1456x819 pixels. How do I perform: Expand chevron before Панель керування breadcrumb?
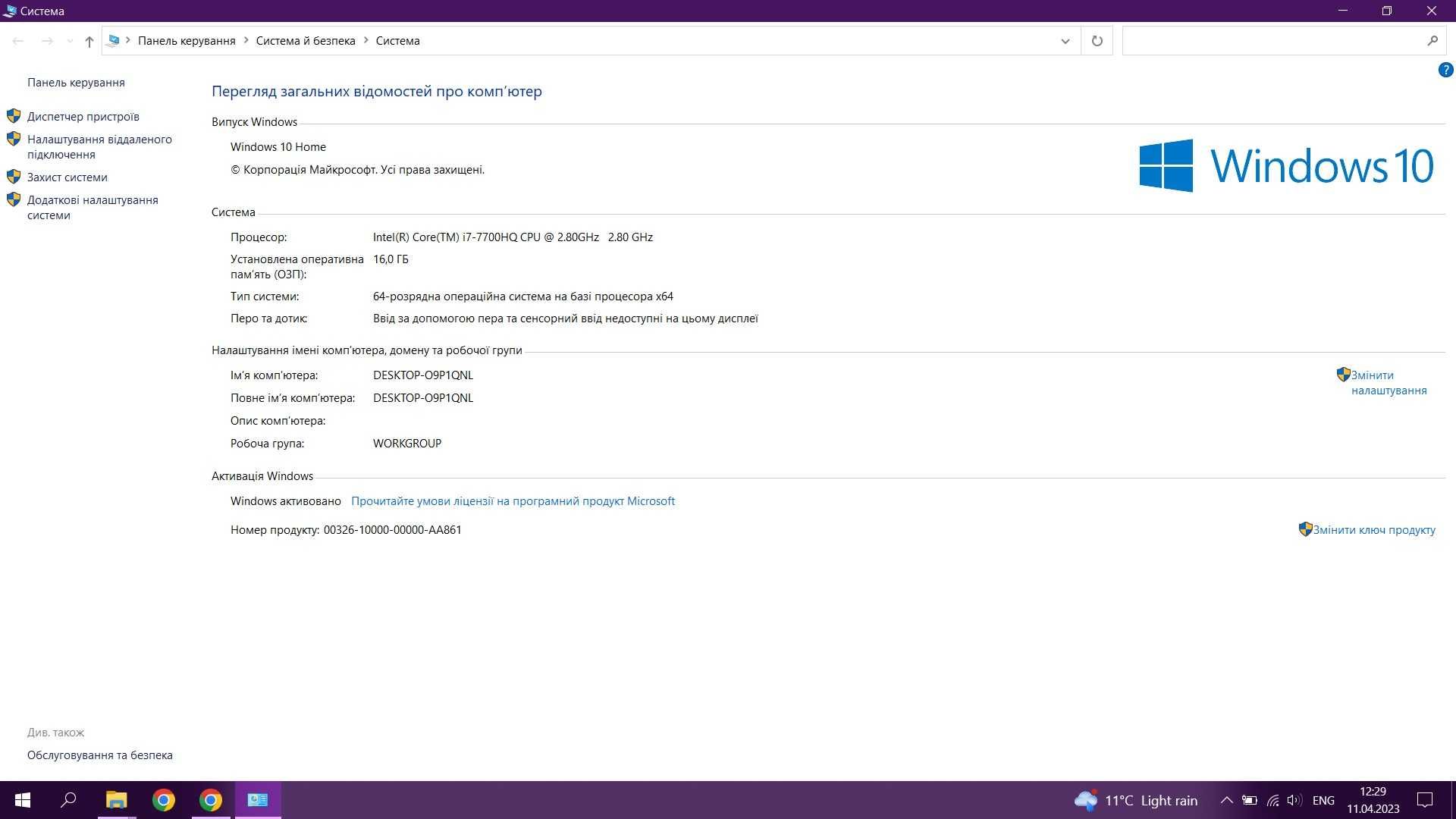(x=128, y=40)
